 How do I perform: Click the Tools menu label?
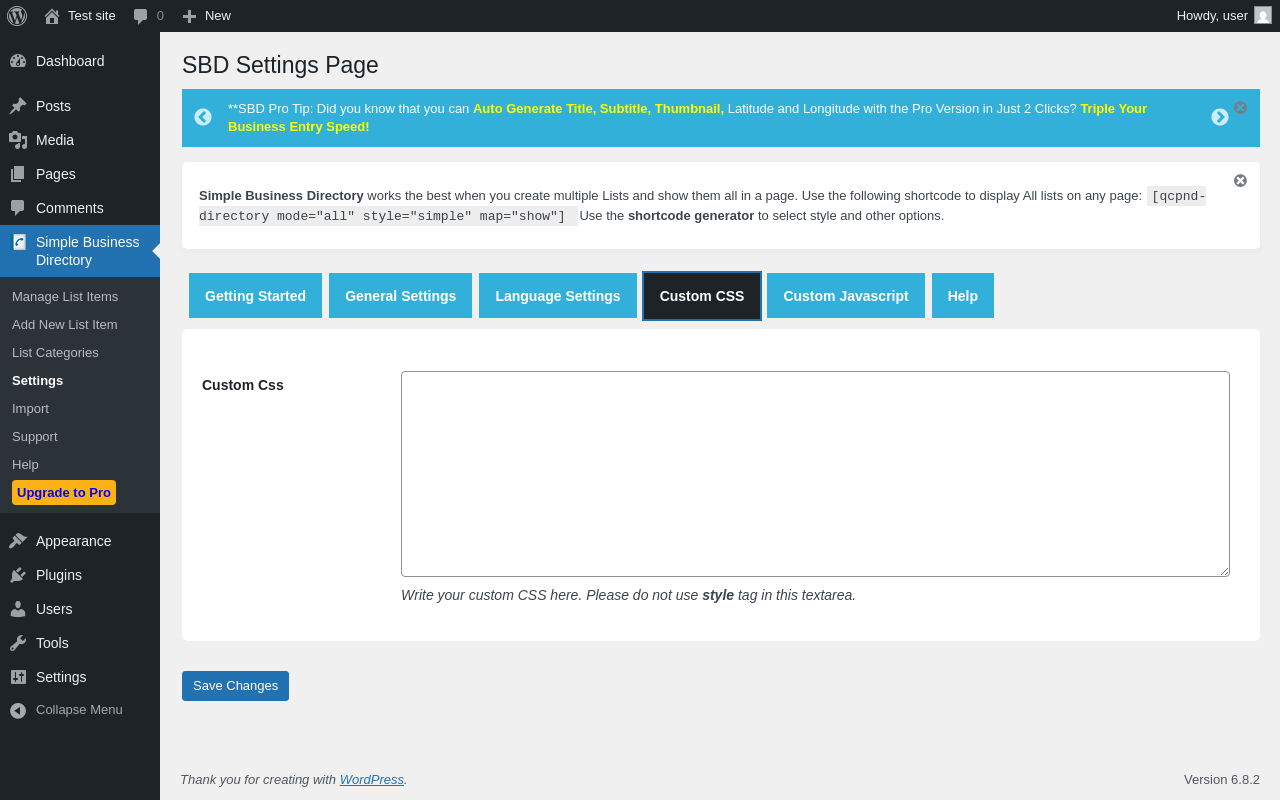[x=52, y=643]
